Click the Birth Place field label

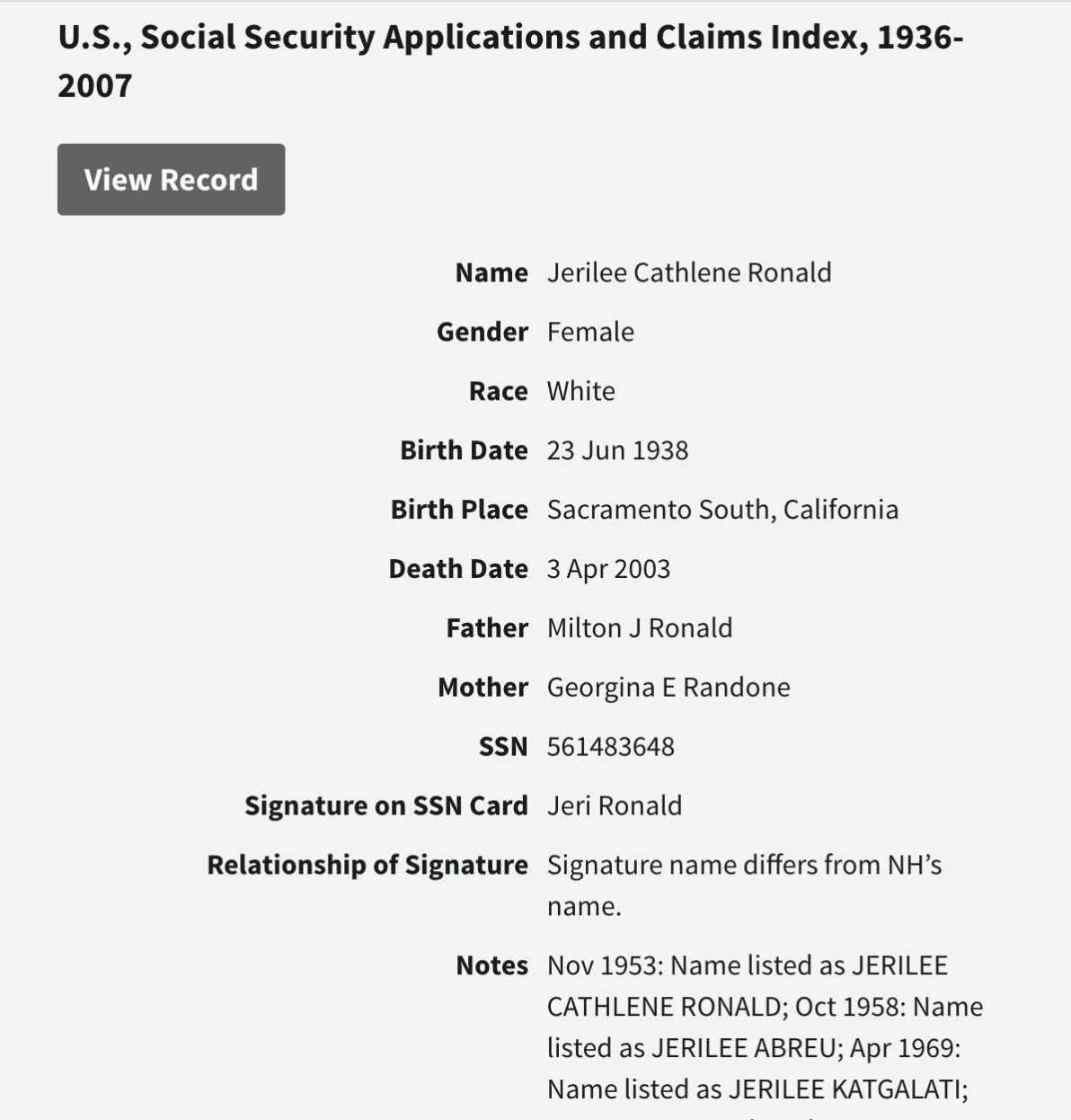[x=459, y=510]
